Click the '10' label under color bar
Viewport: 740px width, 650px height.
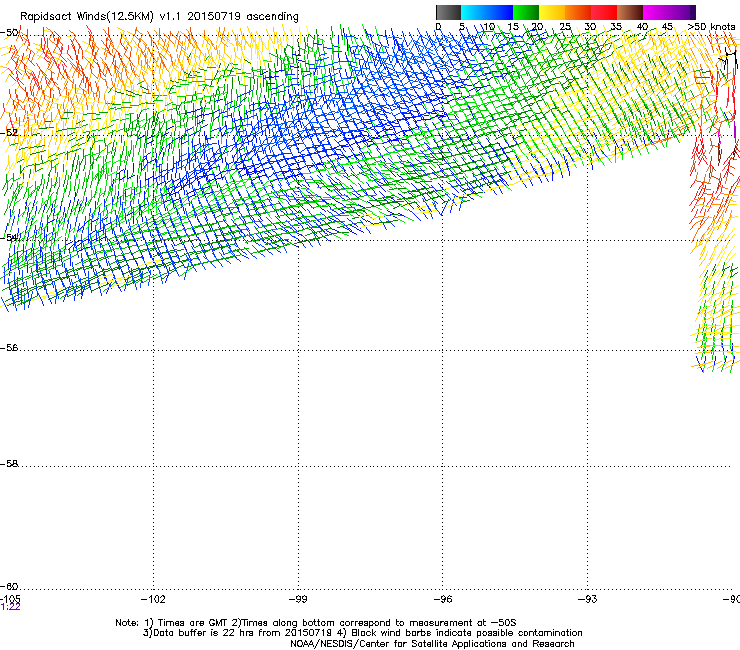(x=489, y=27)
